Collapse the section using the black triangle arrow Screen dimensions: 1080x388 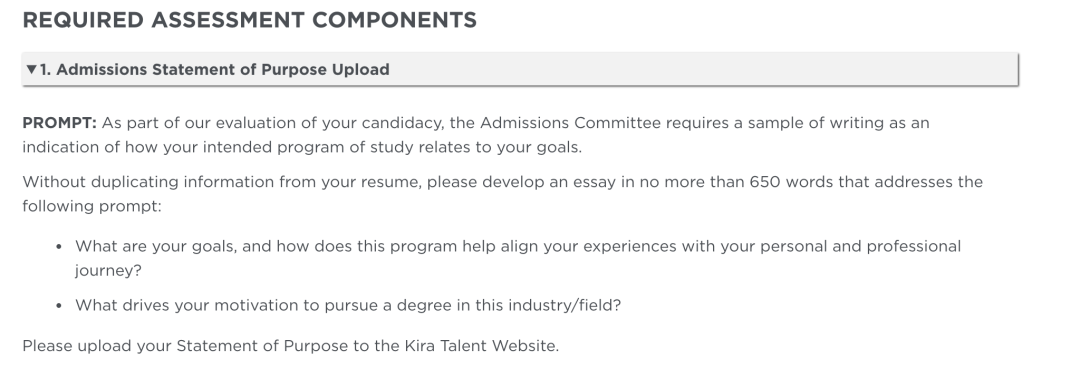coord(31,70)
